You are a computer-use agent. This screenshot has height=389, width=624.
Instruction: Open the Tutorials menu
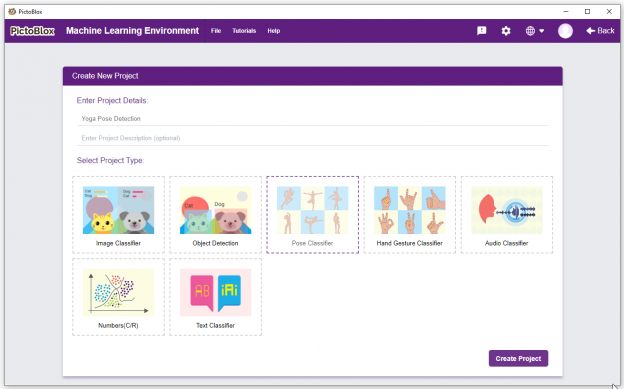[x=244, y=31]
